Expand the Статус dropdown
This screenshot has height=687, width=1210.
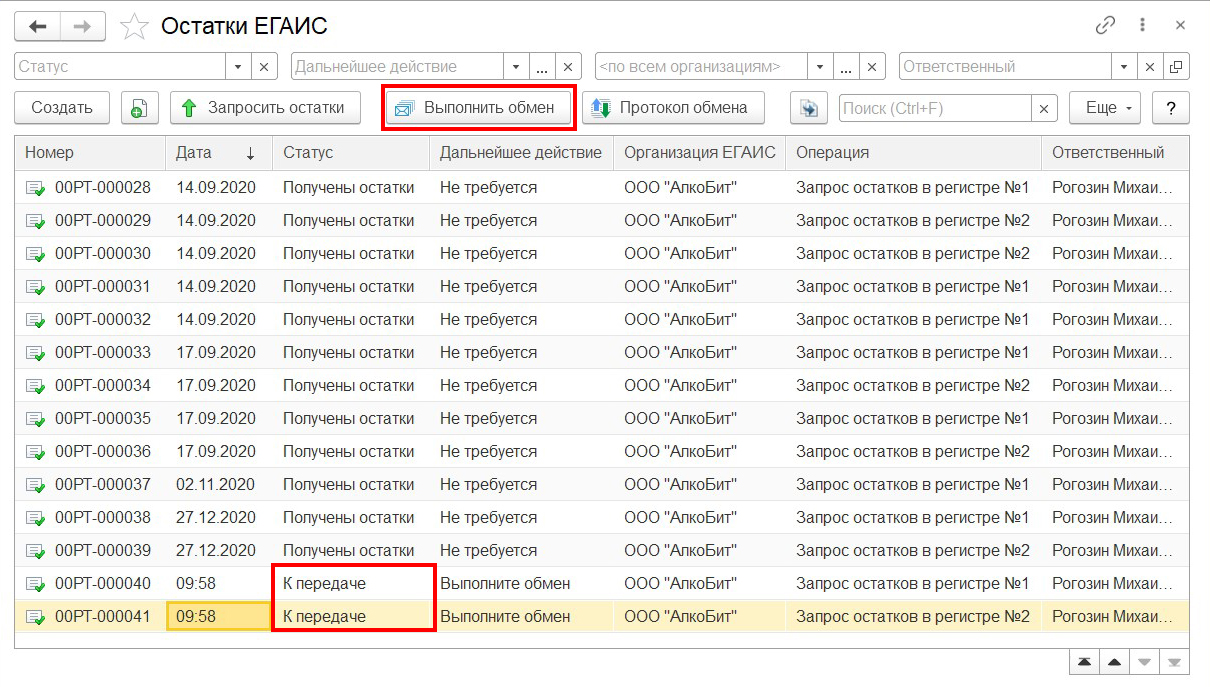click(239, 67)
